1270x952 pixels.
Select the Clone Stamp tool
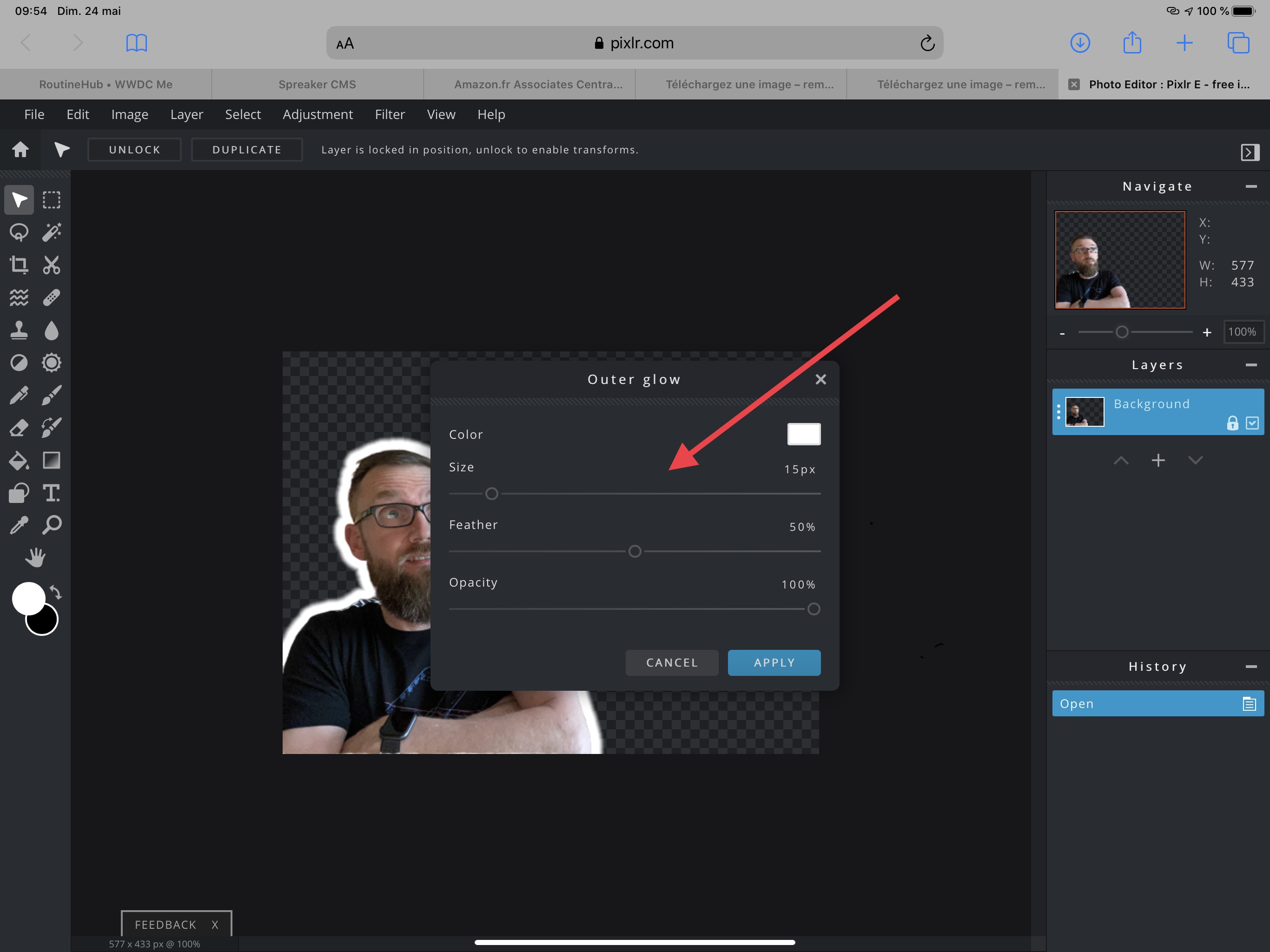click(x=19, y=330)
